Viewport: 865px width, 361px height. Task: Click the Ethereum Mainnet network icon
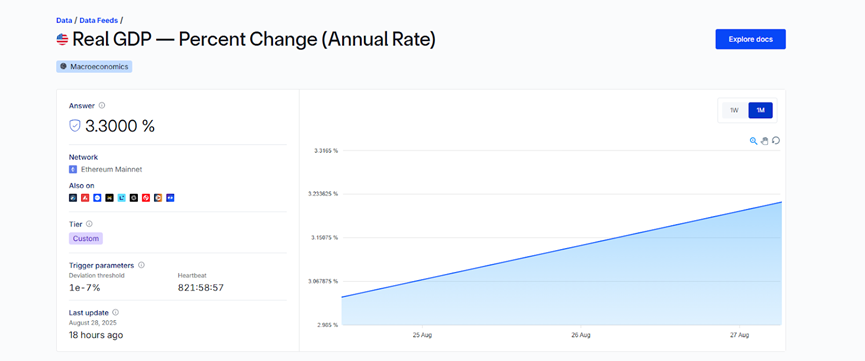[x=73, y=169]
